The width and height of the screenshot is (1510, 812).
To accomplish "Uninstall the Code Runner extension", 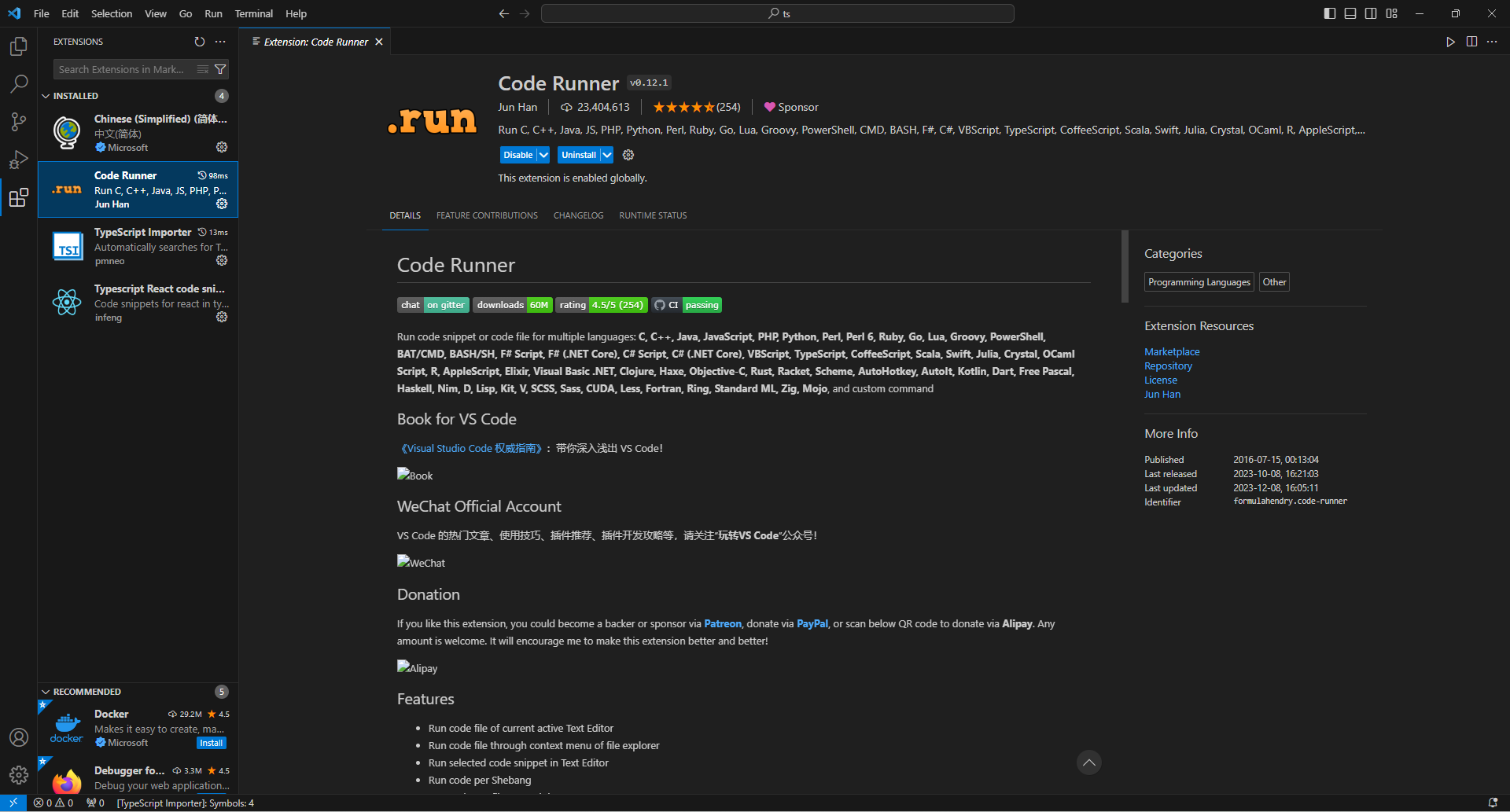I will [579, 155].
